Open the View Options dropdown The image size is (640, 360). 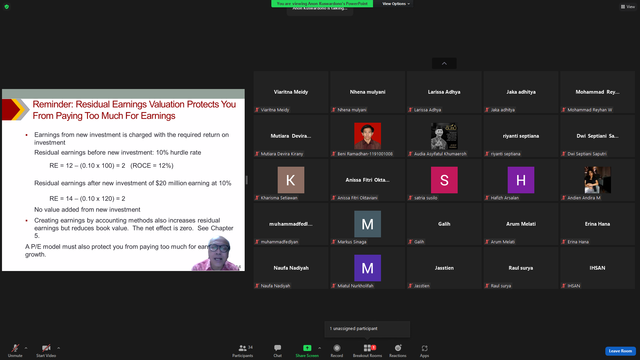point(396,4)
